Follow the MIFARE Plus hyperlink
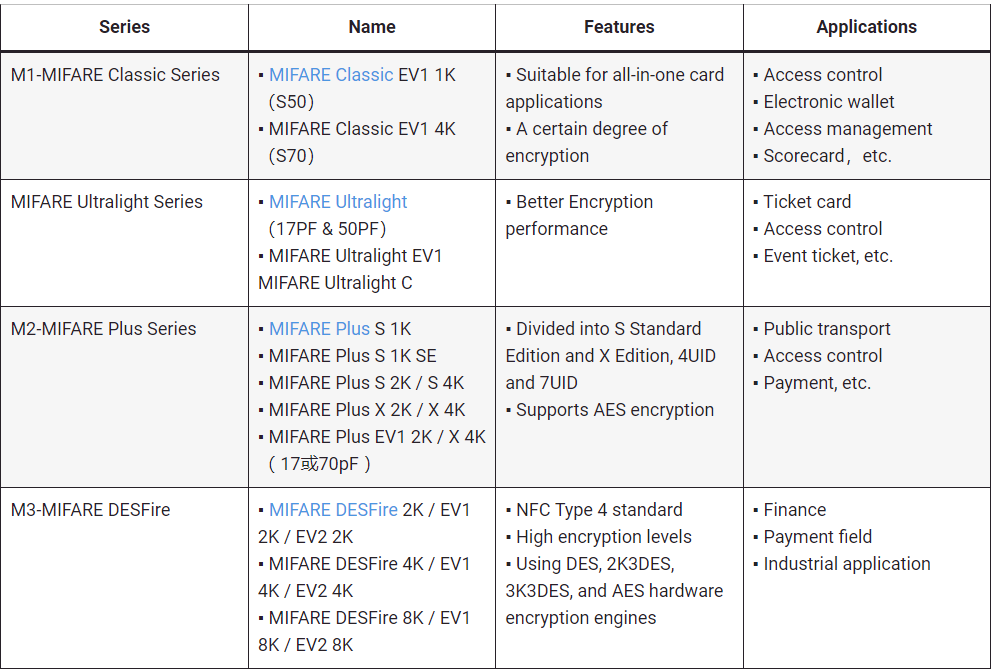 [319, 329]
